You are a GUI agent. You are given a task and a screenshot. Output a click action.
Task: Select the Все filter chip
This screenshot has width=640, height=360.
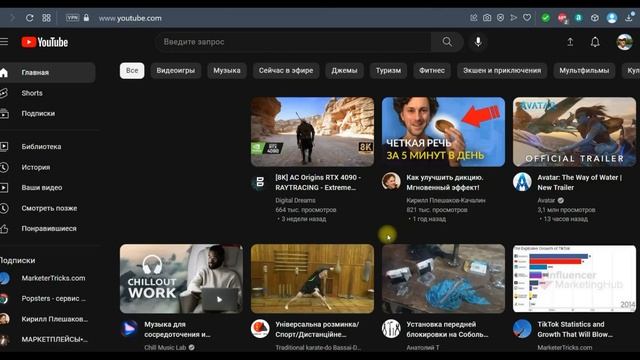tap(132, 71)
